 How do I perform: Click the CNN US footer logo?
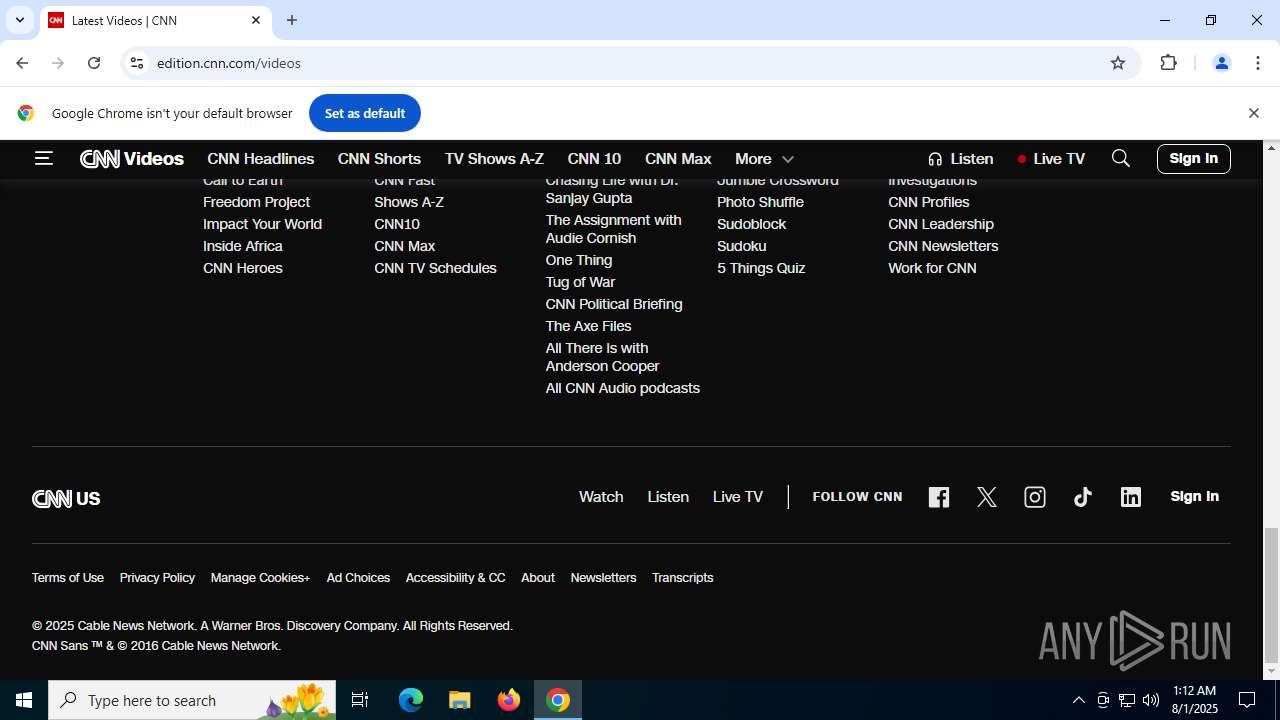click(x=66, y=499)
